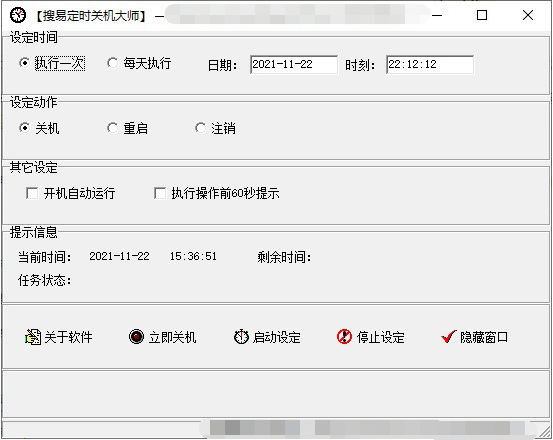Click the 设定时间 group title
This screenshot has width=553, height=440.
[x=34, y=37]
